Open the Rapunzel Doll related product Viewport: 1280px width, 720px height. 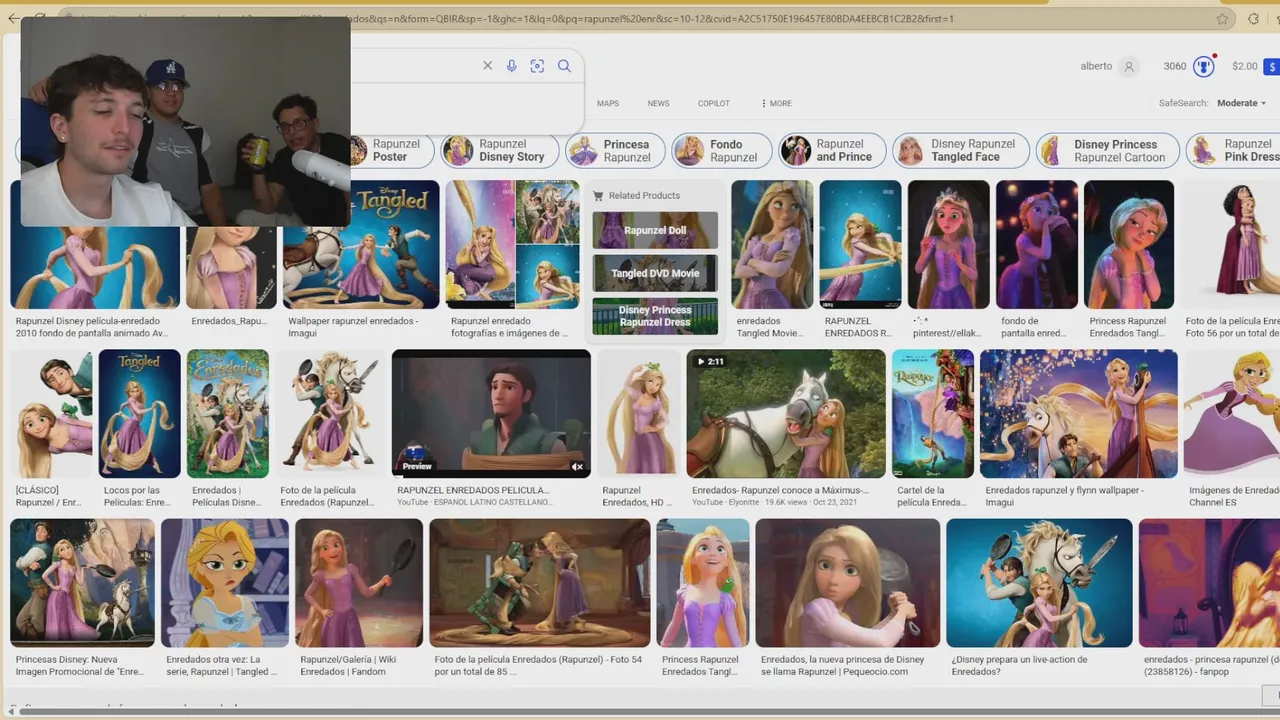(655, 230)
